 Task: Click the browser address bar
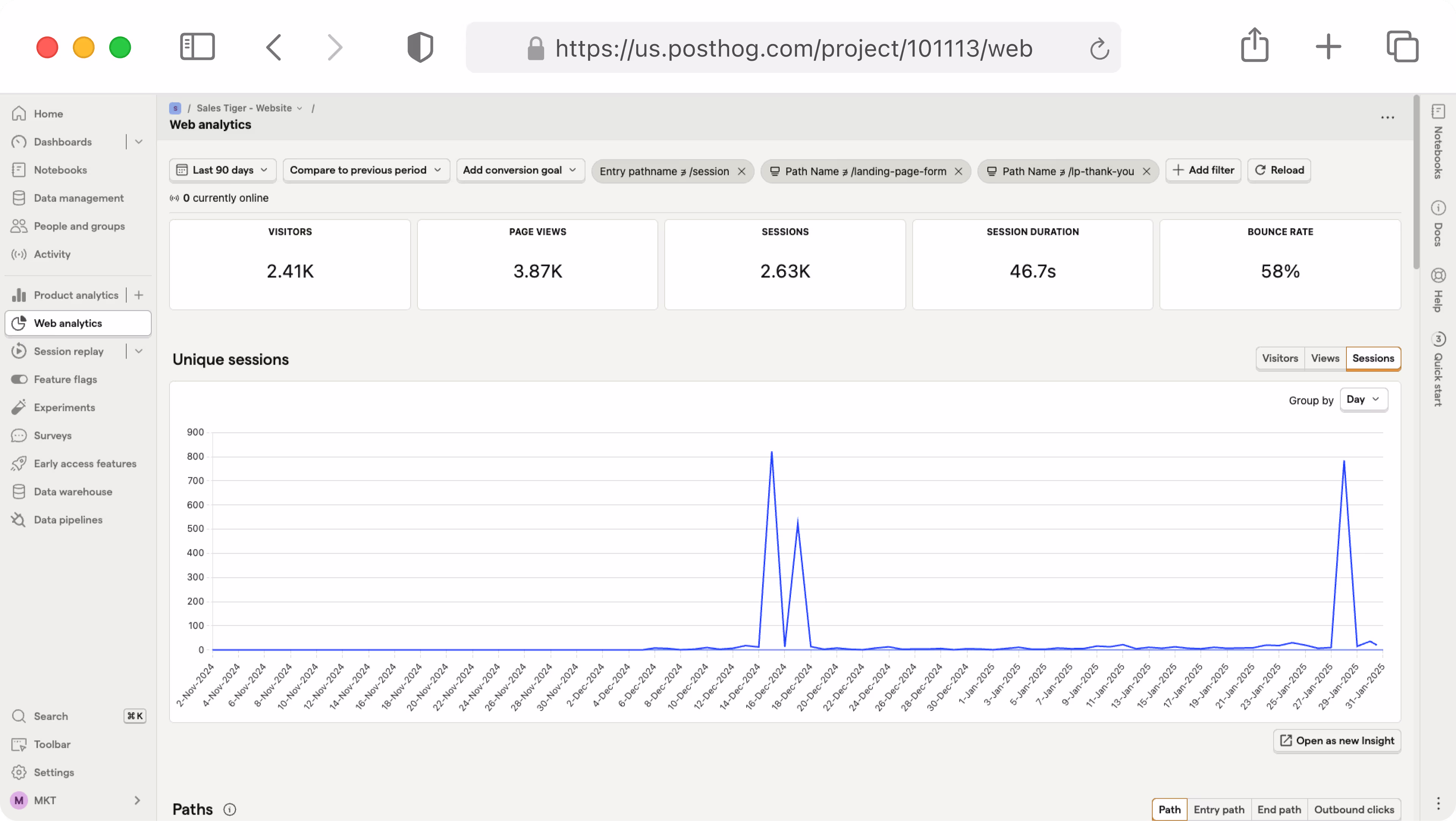click(793, 48)
